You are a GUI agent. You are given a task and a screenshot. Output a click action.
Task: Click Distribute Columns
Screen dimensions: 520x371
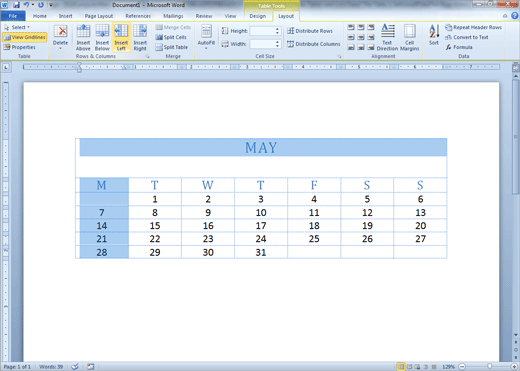[313, 44]
